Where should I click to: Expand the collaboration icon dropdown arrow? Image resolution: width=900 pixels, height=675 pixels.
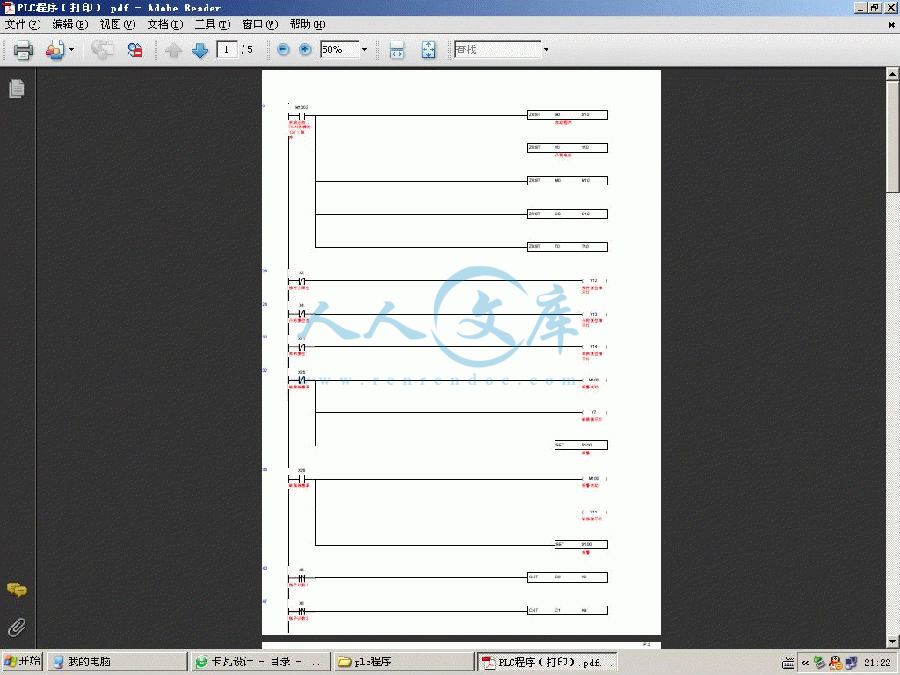coord(72,50)
